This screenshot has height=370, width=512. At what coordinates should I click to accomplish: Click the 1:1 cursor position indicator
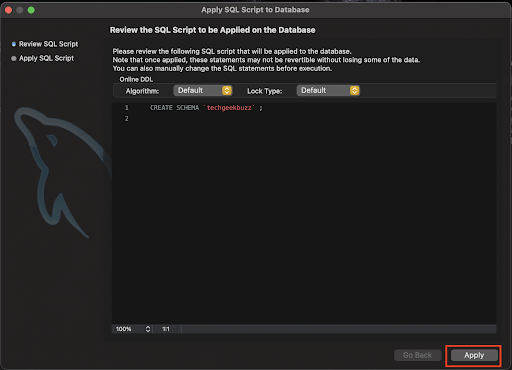tap(166, 329)
